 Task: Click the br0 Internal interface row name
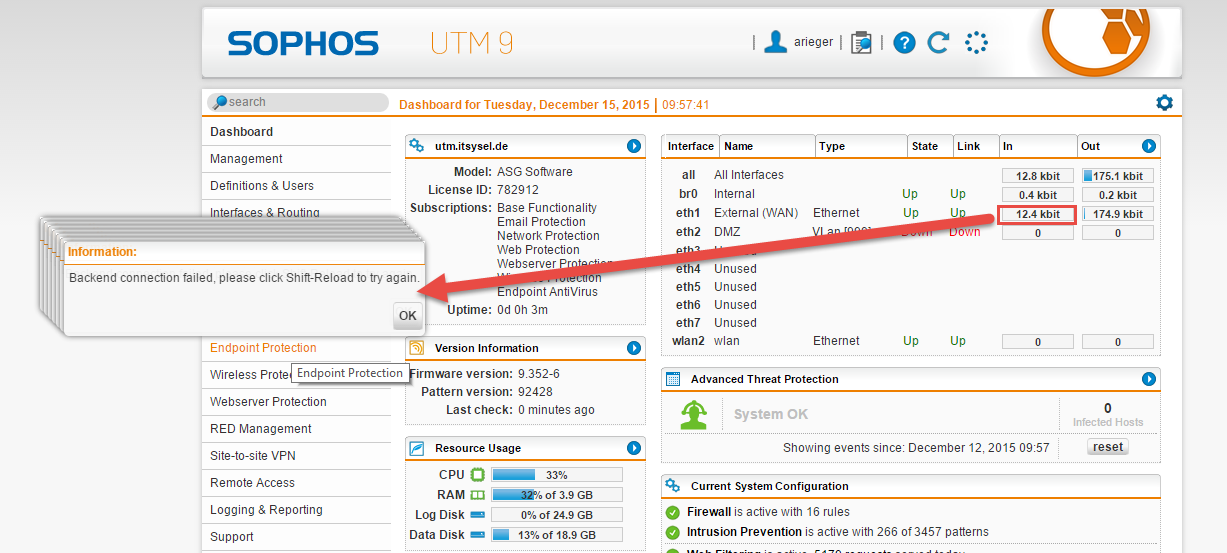[x=734, y=194]
